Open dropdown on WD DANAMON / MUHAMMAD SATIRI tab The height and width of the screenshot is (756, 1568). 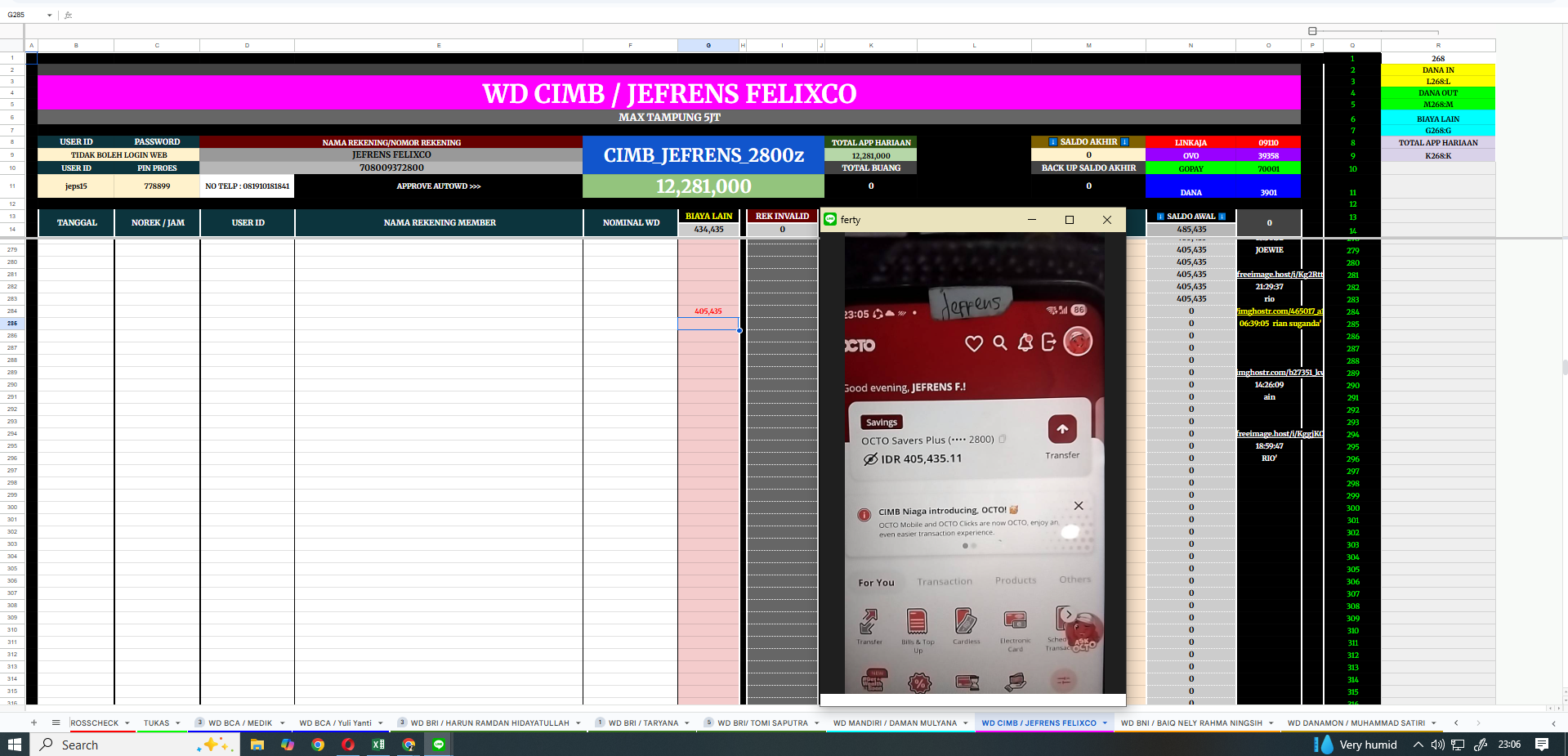pos(1433,722)
